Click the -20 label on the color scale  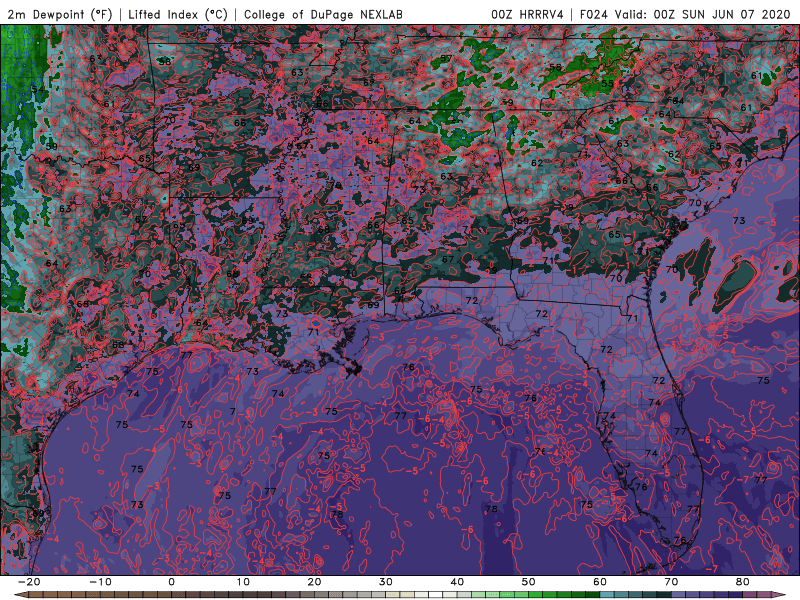[x=29, y=582]
